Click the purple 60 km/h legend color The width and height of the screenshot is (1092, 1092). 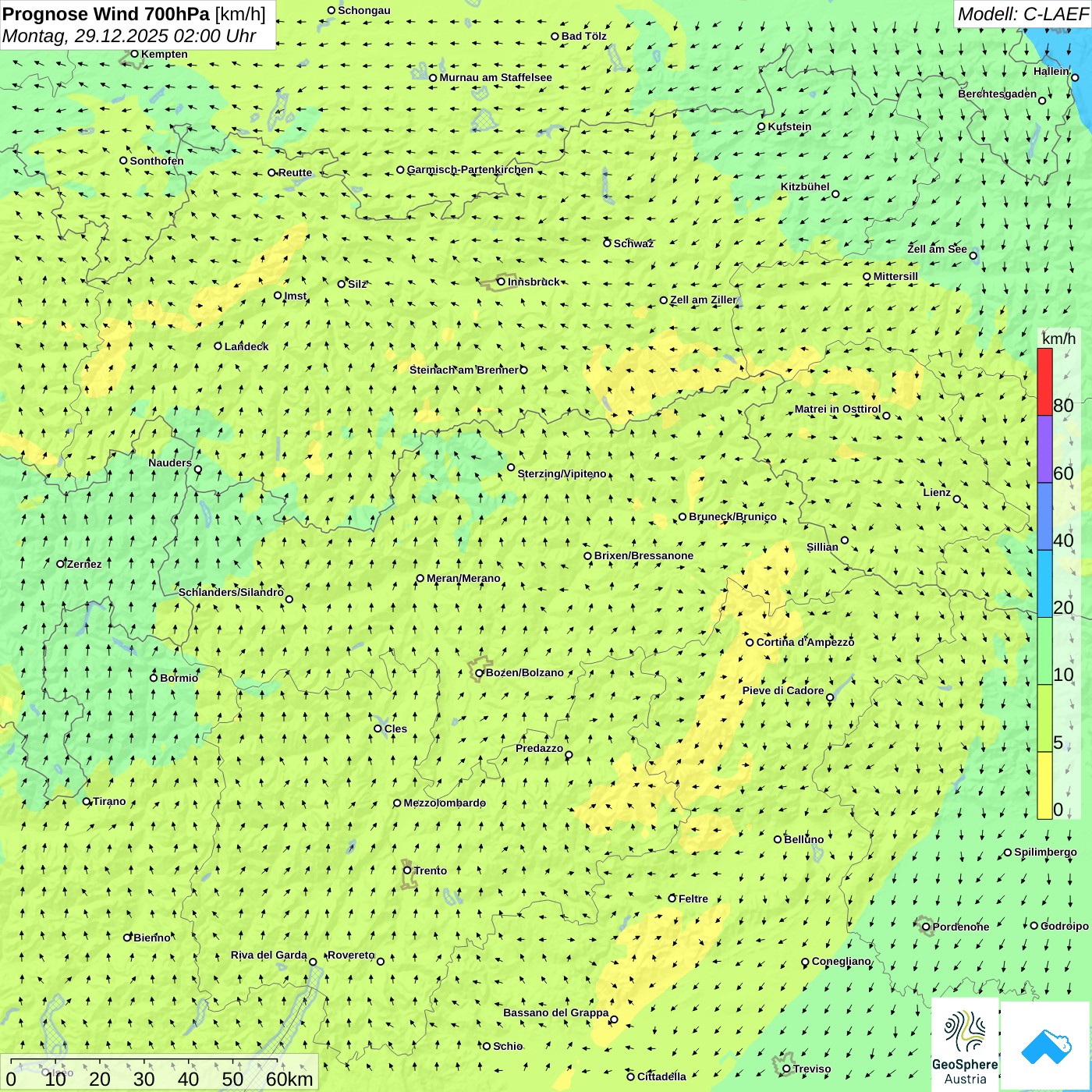(1044, 449)
